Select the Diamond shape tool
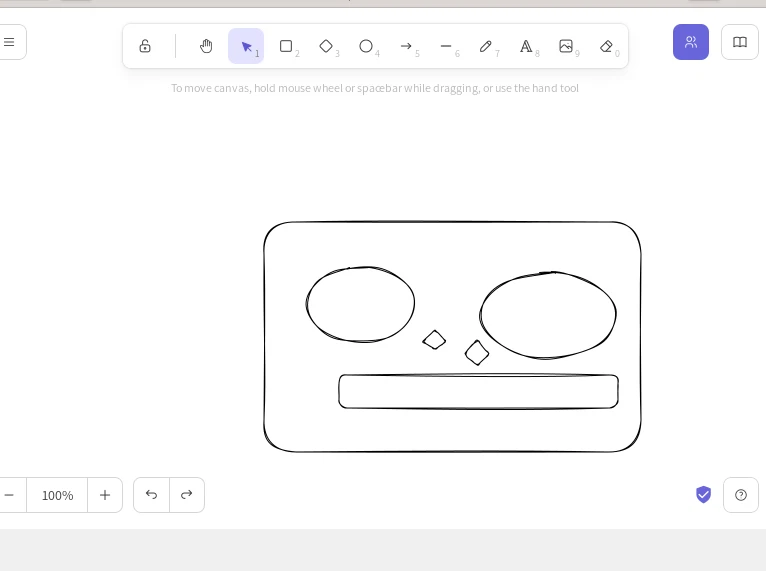766x571 pixels. pyautogui.click(x=326, y=46)
